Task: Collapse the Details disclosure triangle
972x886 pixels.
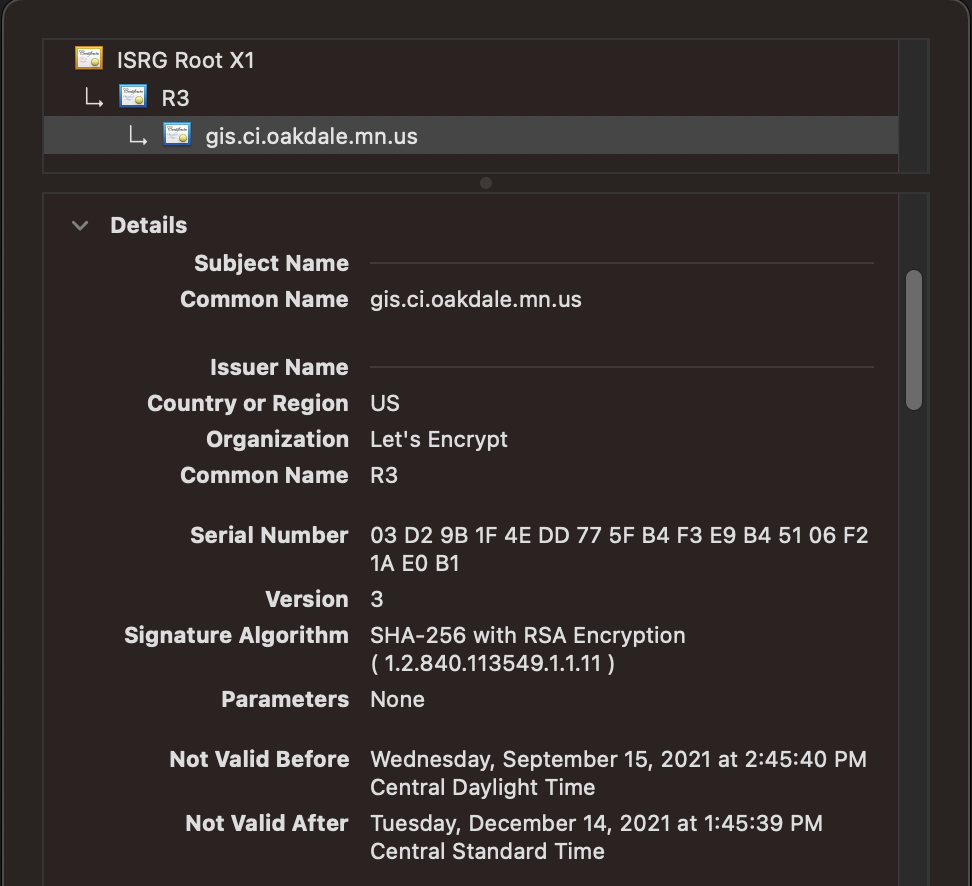Action: (80, 226)
